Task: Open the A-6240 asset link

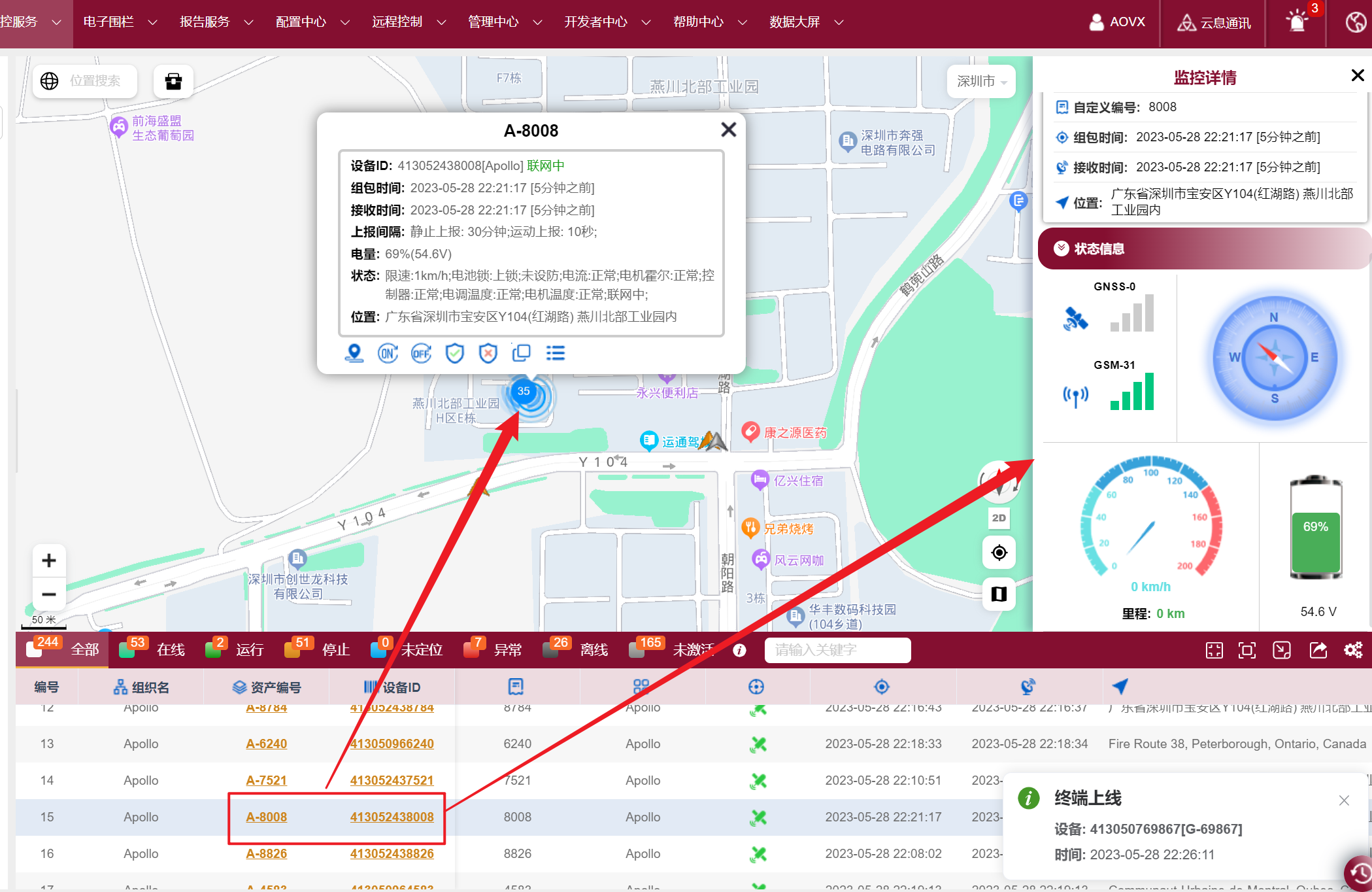Action: point(267,744)
